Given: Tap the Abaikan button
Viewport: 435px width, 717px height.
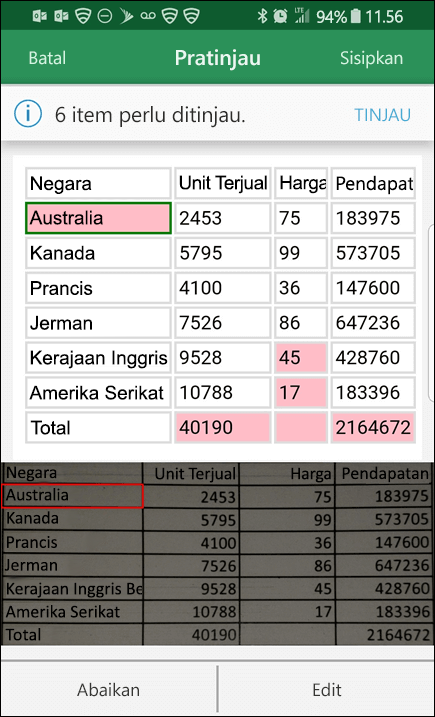Looking at the screenshot, I should point(108,690).
